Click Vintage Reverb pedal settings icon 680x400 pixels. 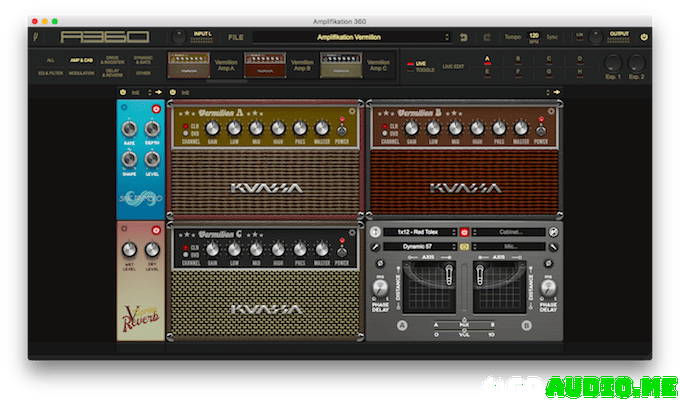124,228
